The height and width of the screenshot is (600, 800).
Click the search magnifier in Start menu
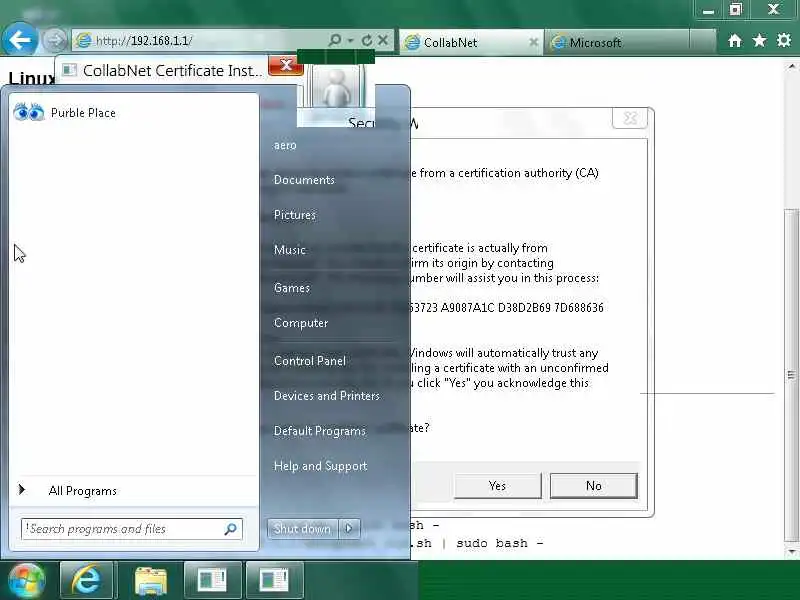coord(231,529)
